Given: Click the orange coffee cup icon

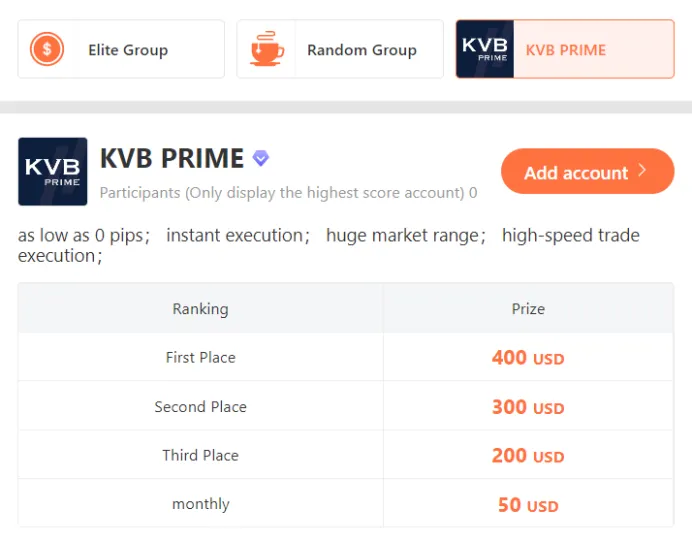Looking at the screenshot, I should pyautogui.click(x=267, y=49).
